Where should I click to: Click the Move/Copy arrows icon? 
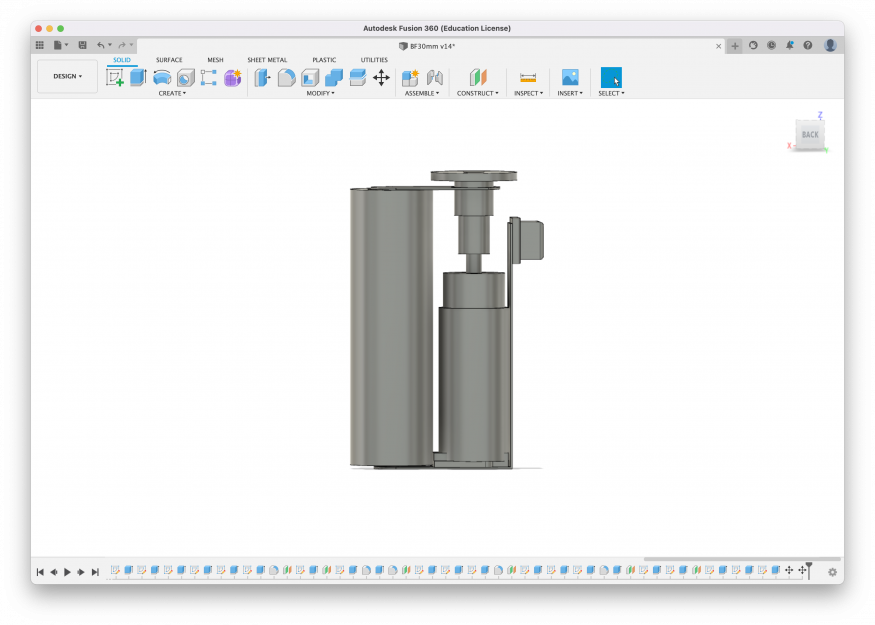pyautogui.click(x=381, y=77)
